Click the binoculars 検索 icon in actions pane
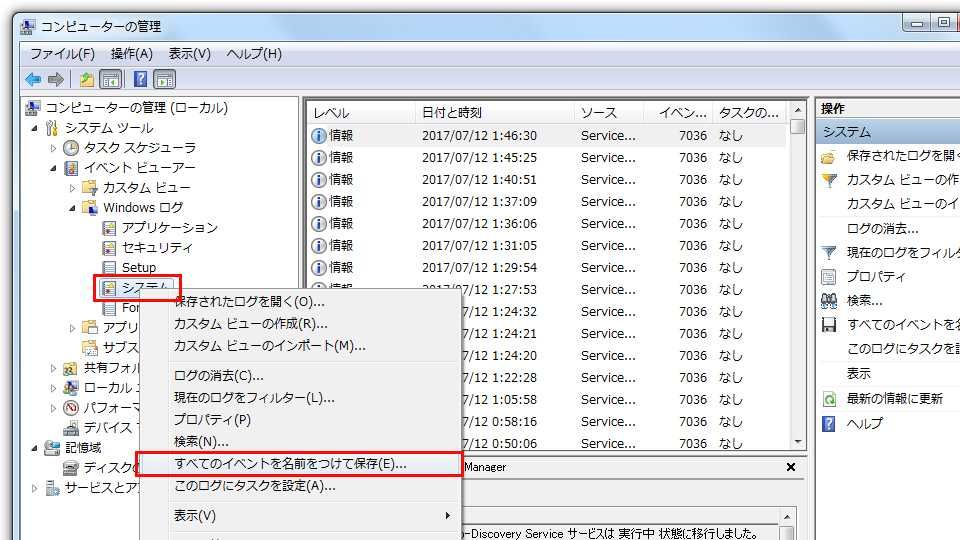Viewport: 960px width, 540px height. [829, 300]
